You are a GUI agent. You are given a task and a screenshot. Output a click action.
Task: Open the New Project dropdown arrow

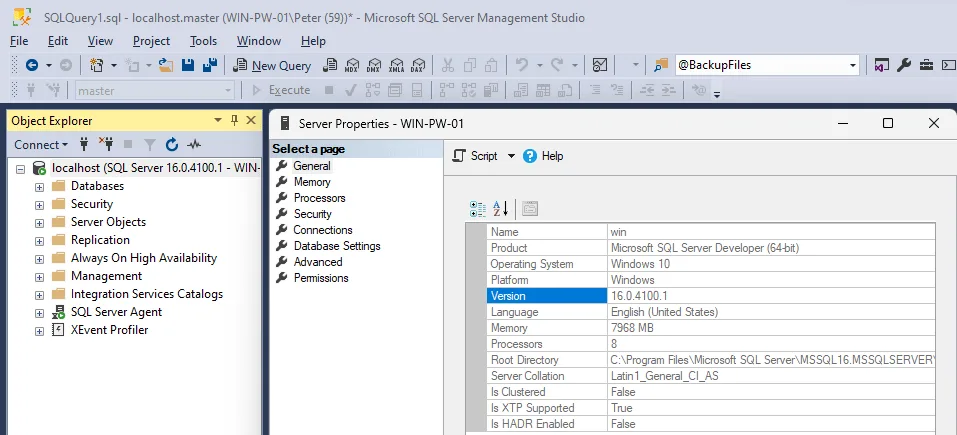[114, 65]
